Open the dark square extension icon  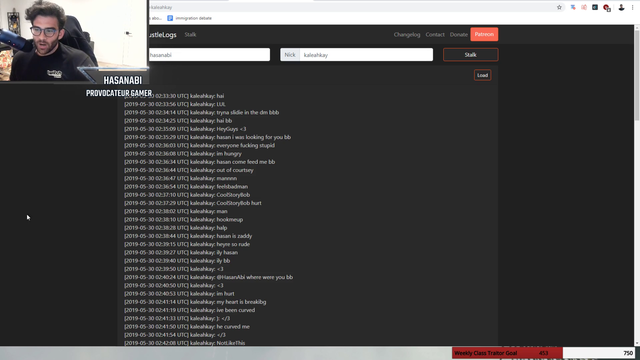pyautogui.click(x=595, y=7)
